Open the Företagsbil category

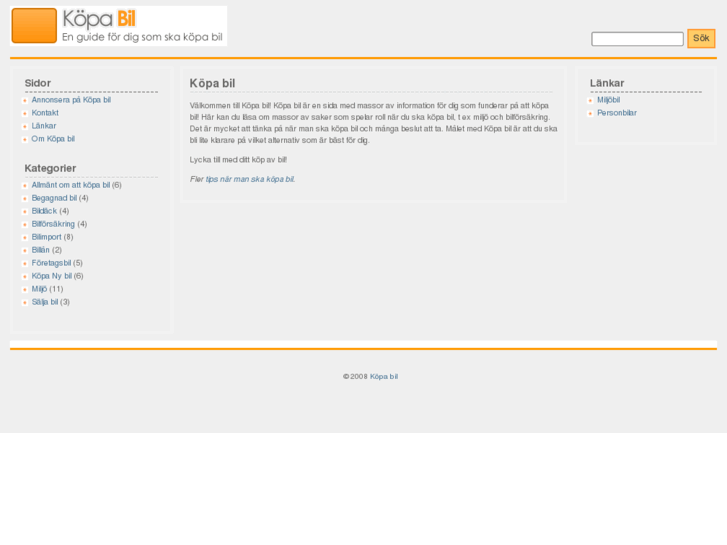[51, 263]
